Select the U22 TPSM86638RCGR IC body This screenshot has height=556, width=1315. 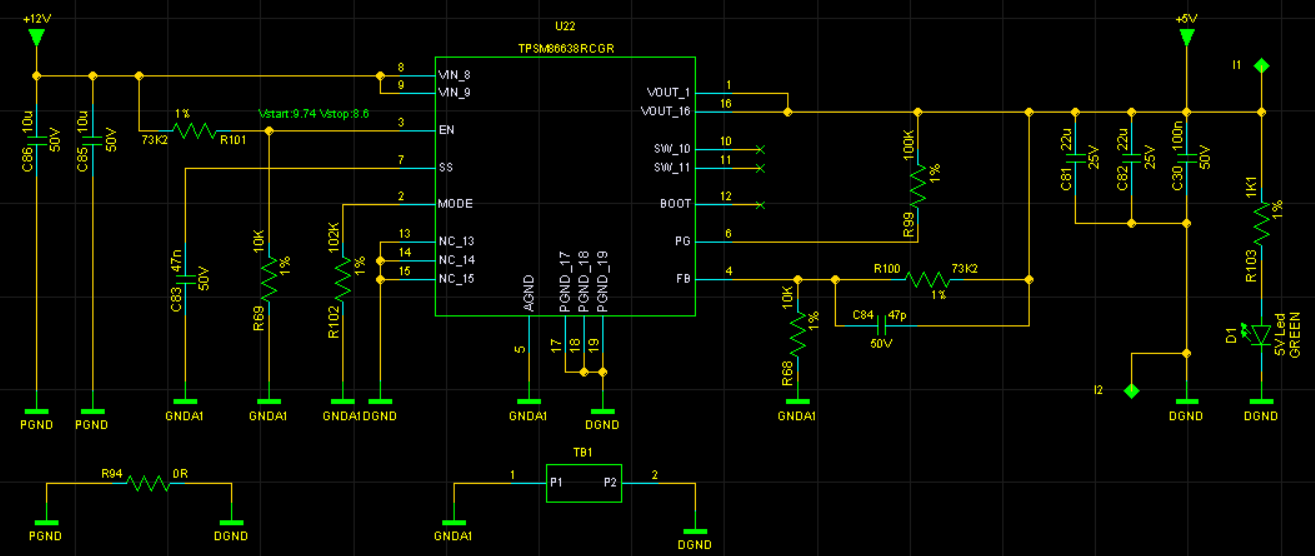pyautogui.click(x=564, y=186)
